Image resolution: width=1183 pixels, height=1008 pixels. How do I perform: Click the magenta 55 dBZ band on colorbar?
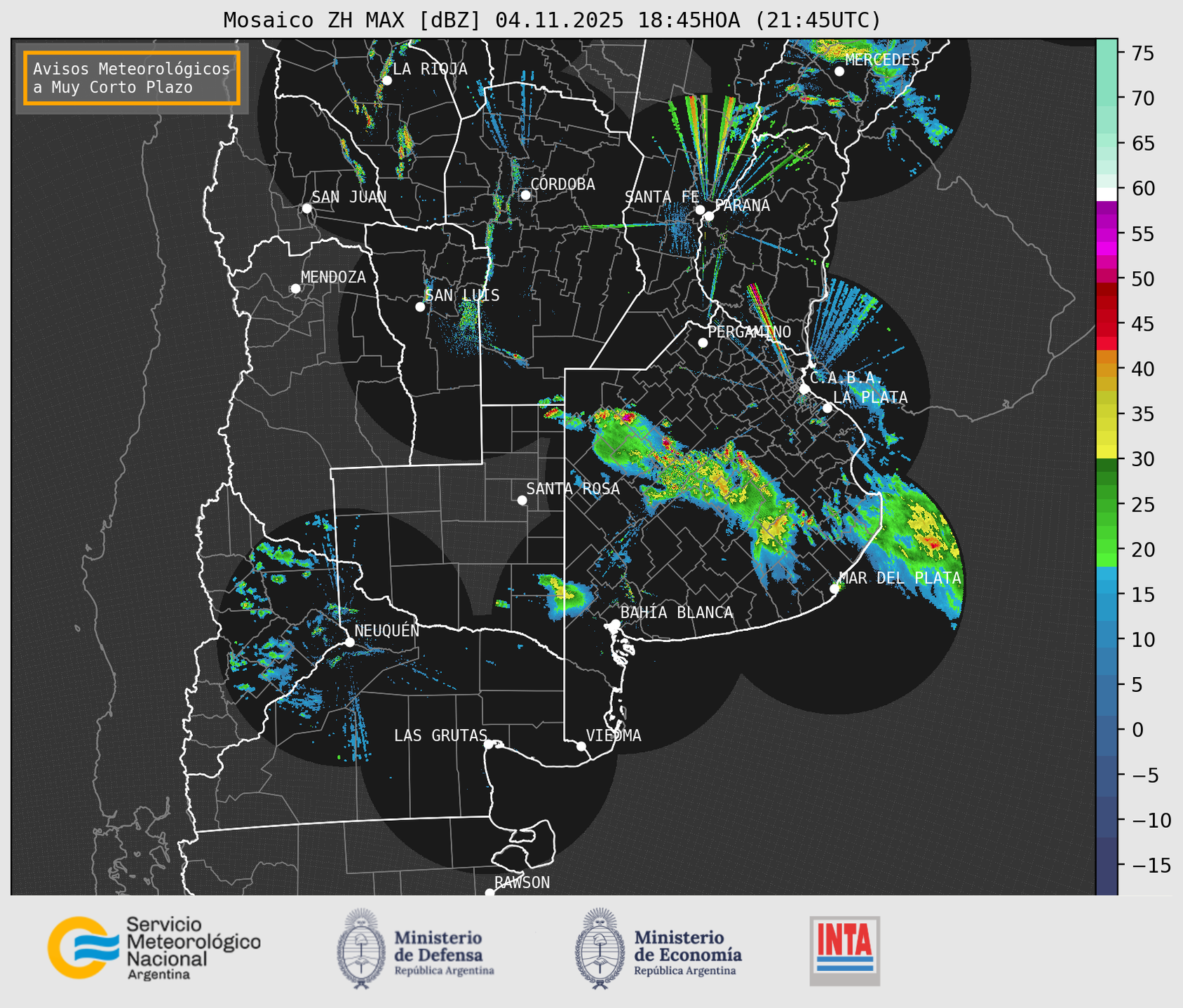(x=1107, y=235)
